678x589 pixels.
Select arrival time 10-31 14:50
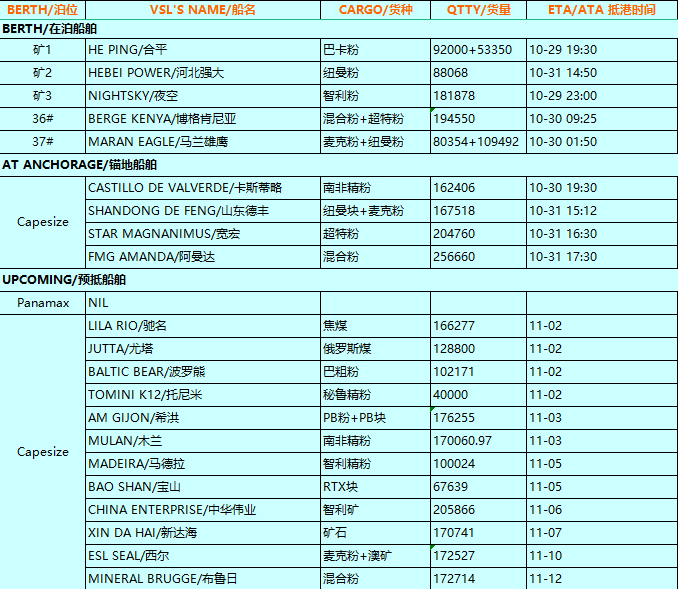pyautogui.click(x=602, y=73)
